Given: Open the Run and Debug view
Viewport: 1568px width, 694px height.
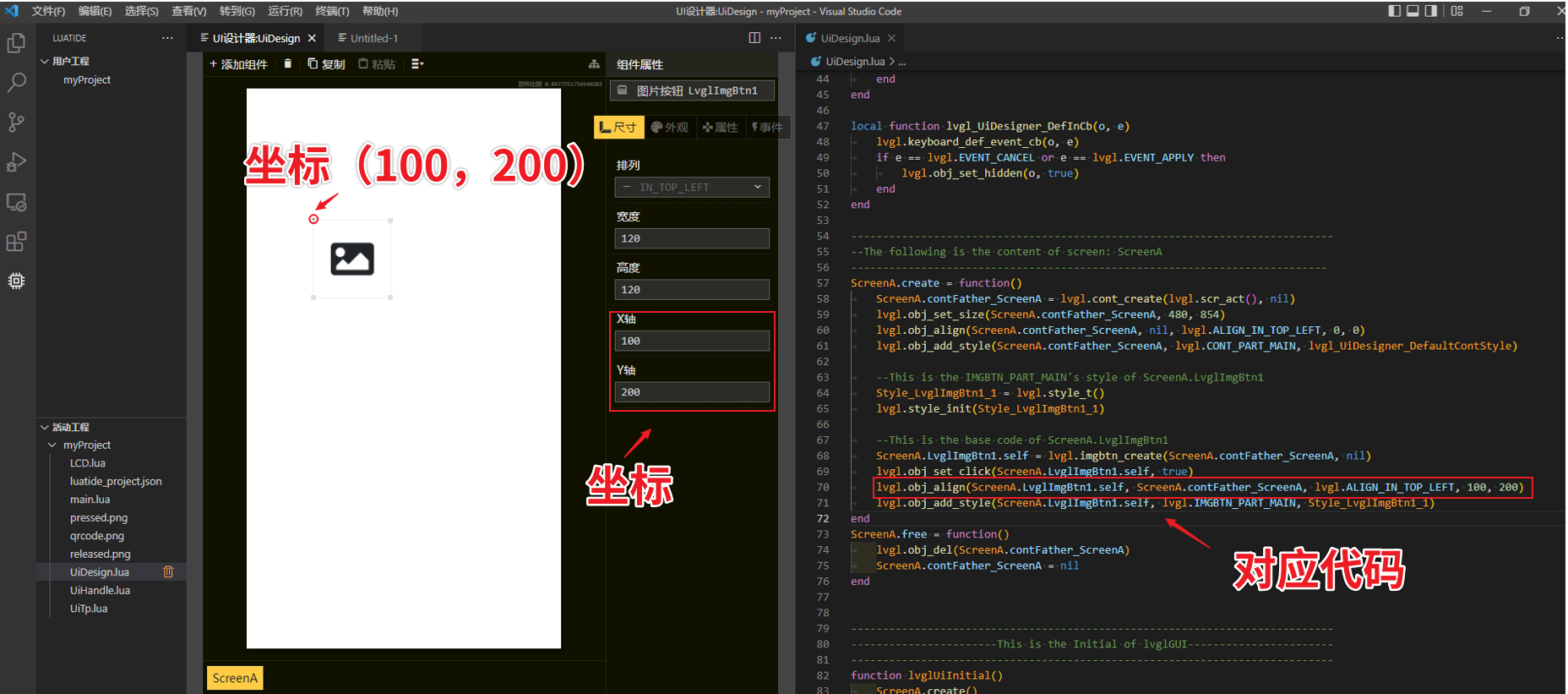Looking at the screenshot, I should point(16,162).
